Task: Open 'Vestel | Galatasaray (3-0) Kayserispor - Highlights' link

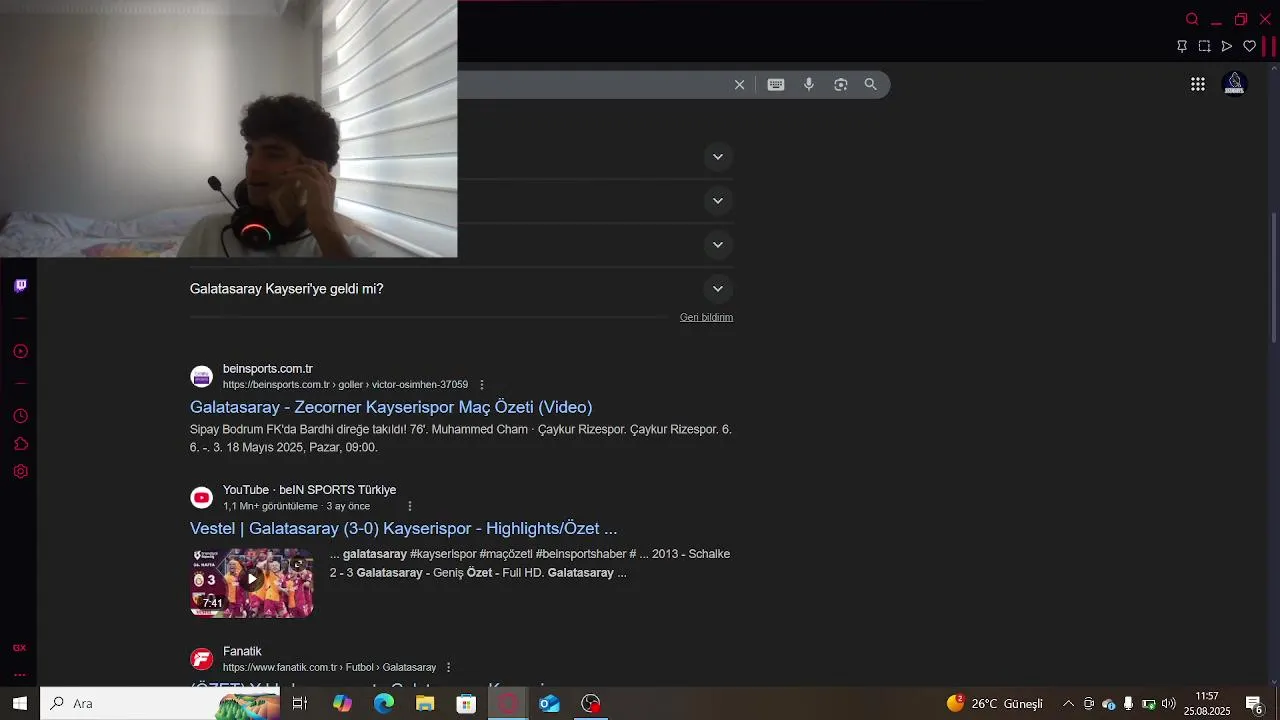Action: tap(403, 528)
